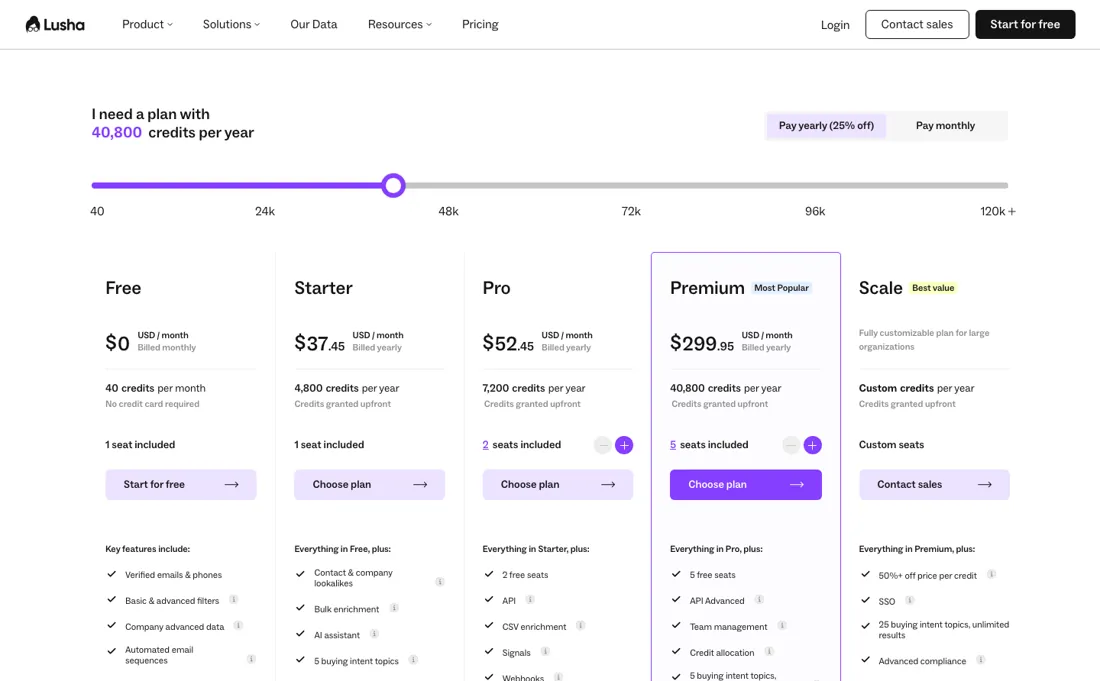Screen dimensions: 1100x681
Task: Click the credits slider handle
Action: coord(394,185)
